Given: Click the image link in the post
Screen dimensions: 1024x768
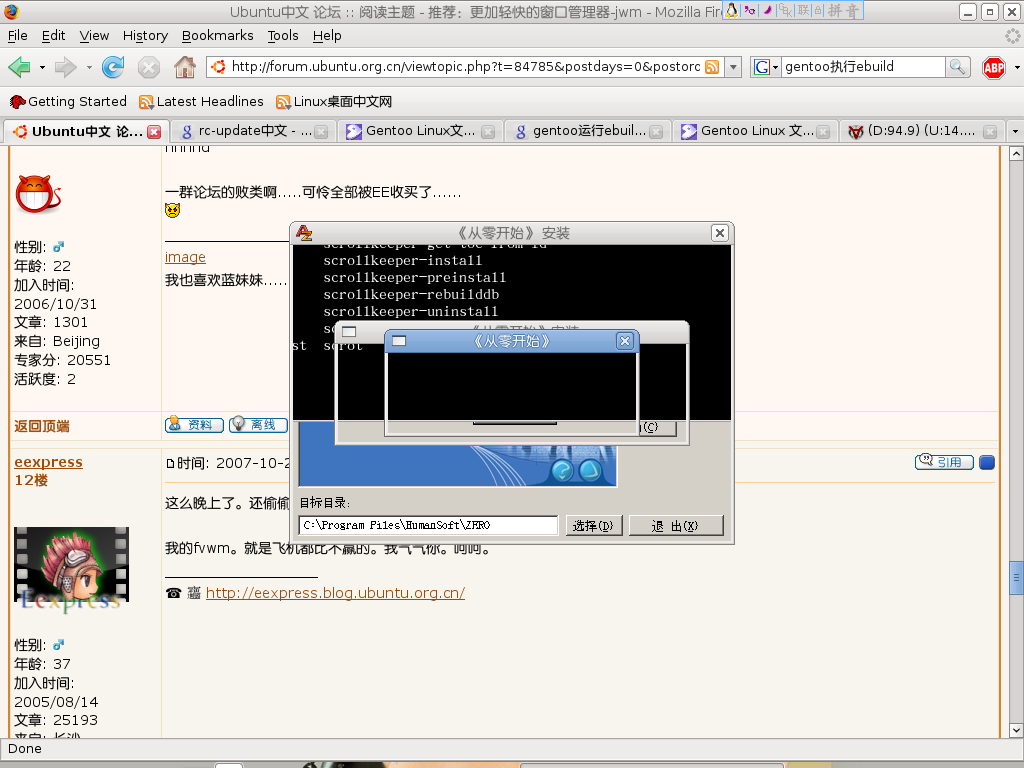Looking at the screenshot, I should pos(185,257).
